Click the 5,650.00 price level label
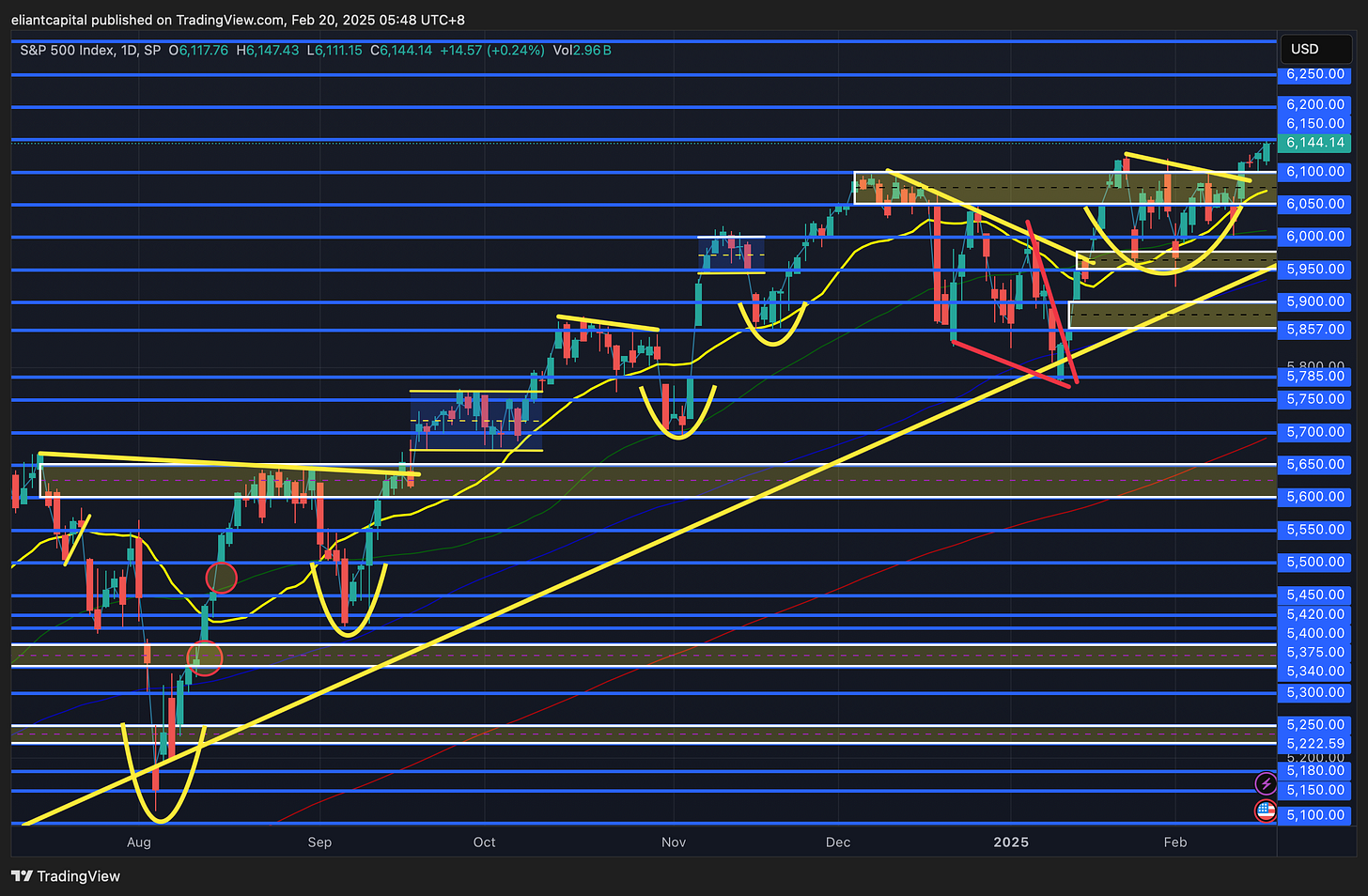This screenshot has width=1368, height=896. 1315,465
